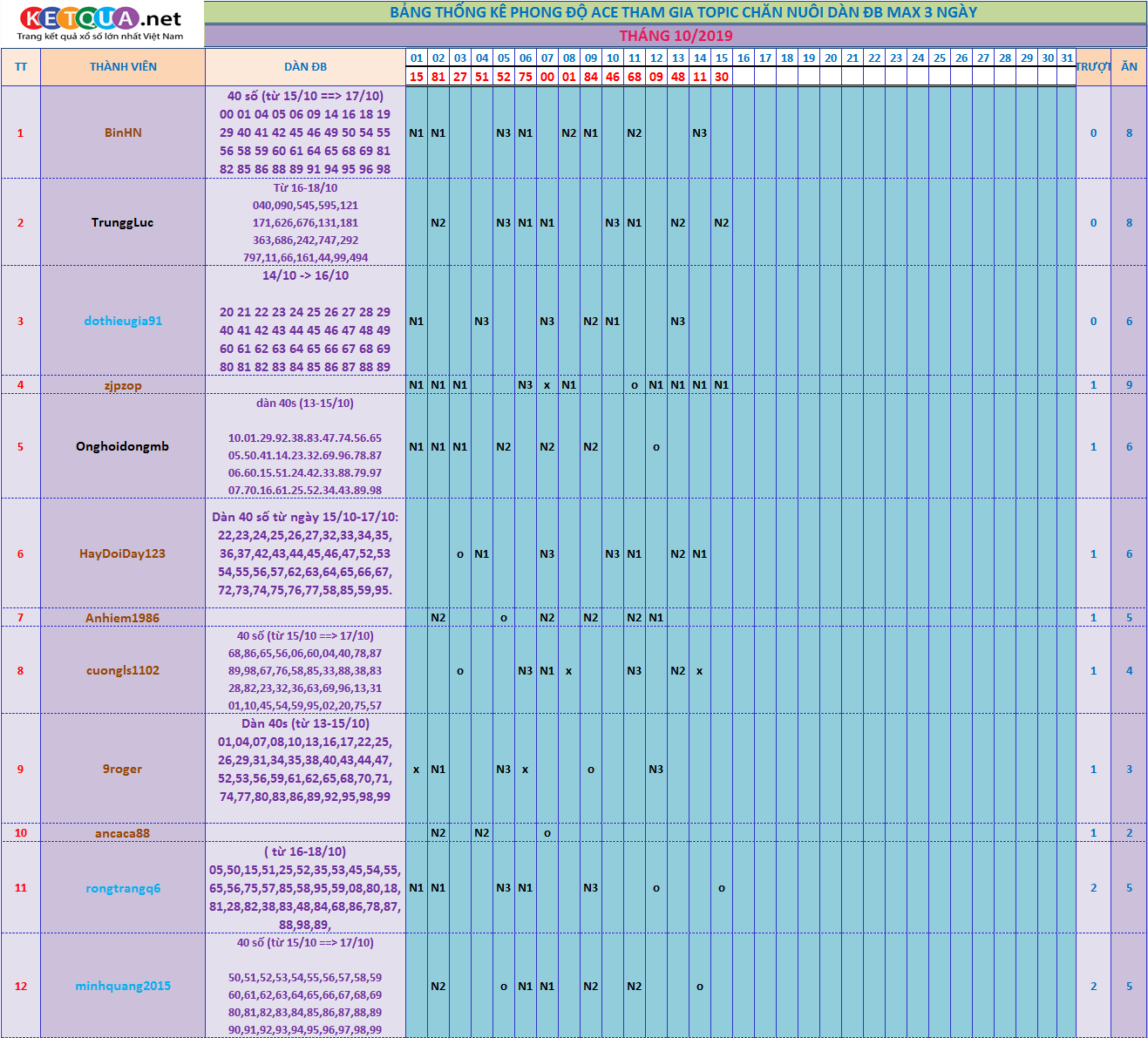The width and height of the screenshot is (1148, 1038).
Task: Click member name rongtrangq6
Action: 123,888
